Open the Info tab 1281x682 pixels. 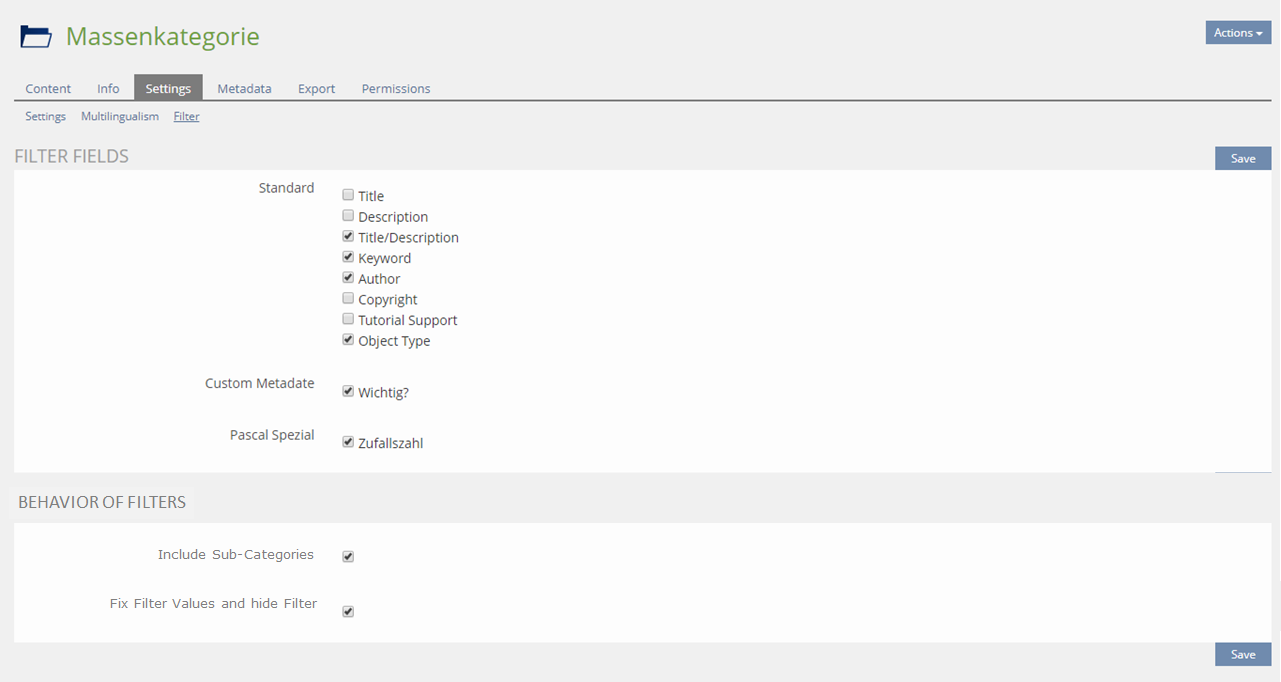tap(108, 88)
